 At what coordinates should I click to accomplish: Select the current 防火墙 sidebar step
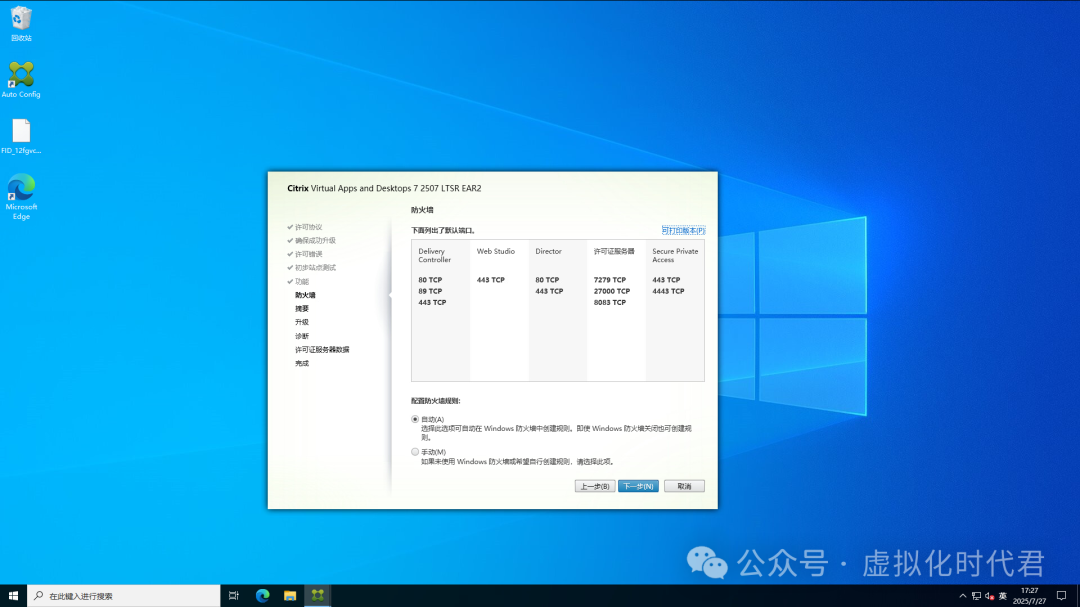305,295
